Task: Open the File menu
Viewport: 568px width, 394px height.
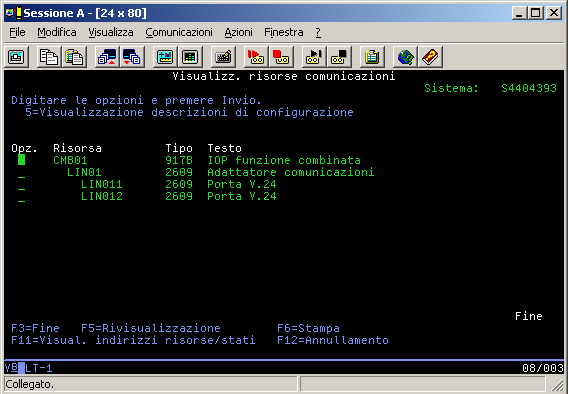Action: [17, 32]
